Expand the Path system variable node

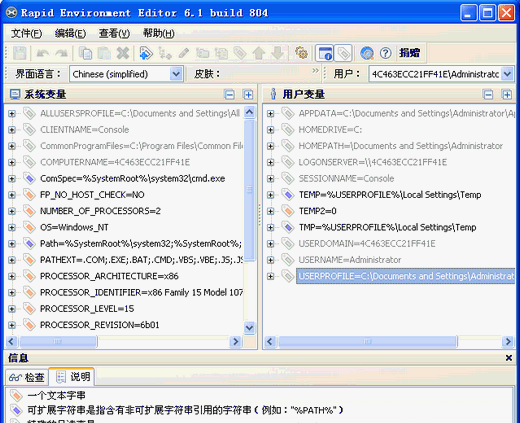point(12,244)
